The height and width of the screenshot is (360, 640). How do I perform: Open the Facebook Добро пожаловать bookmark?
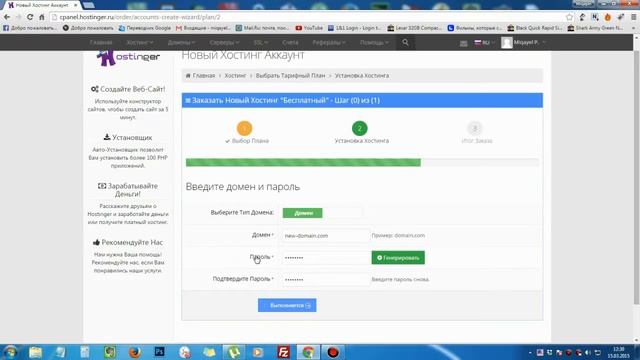pos(30,28)
